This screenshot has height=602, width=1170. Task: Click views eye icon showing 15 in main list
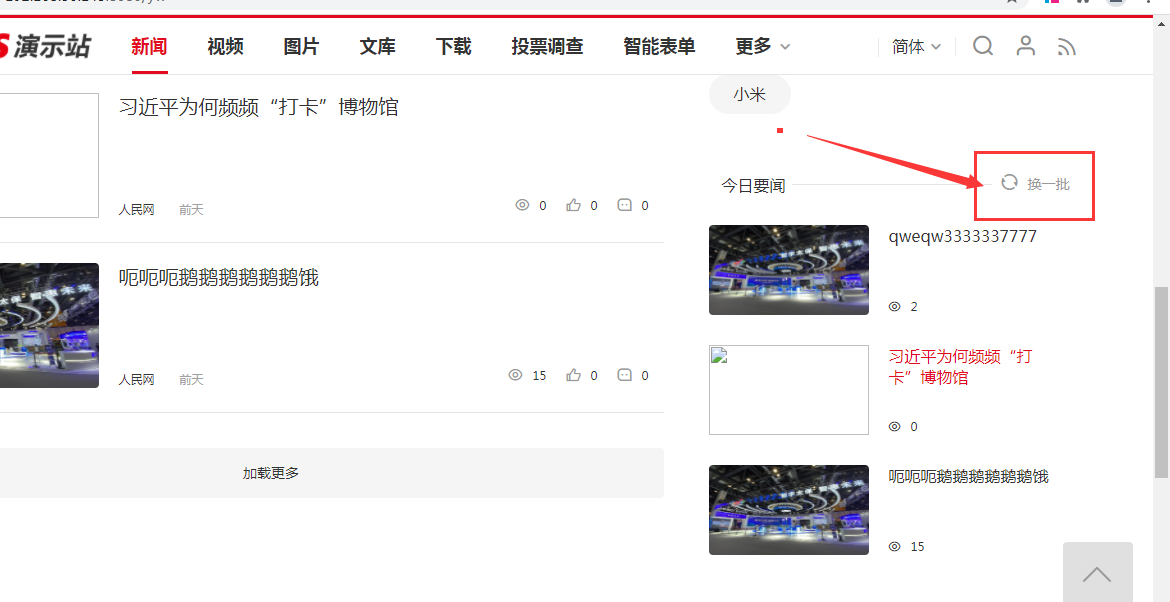[x=515, y=374]
